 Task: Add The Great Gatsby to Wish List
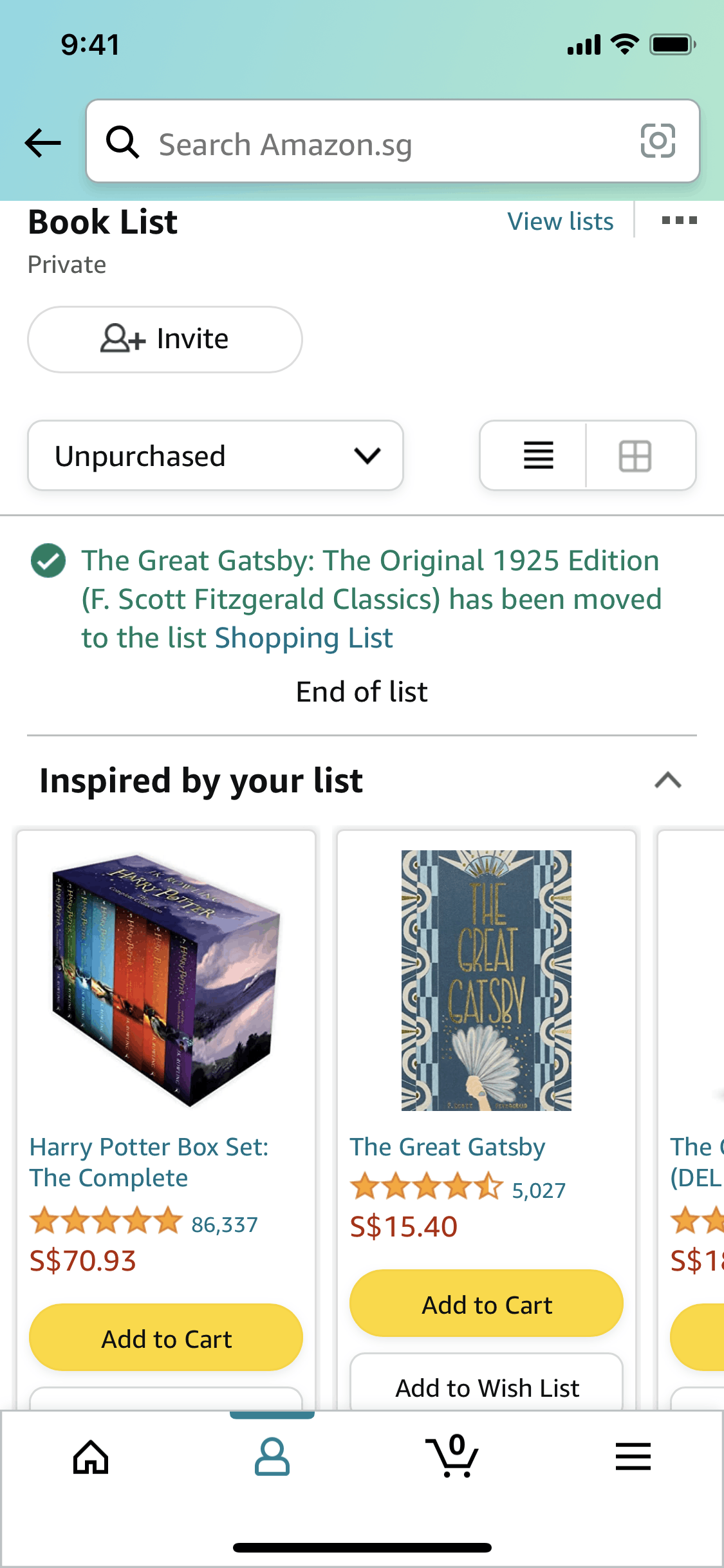click(487, 1387)
